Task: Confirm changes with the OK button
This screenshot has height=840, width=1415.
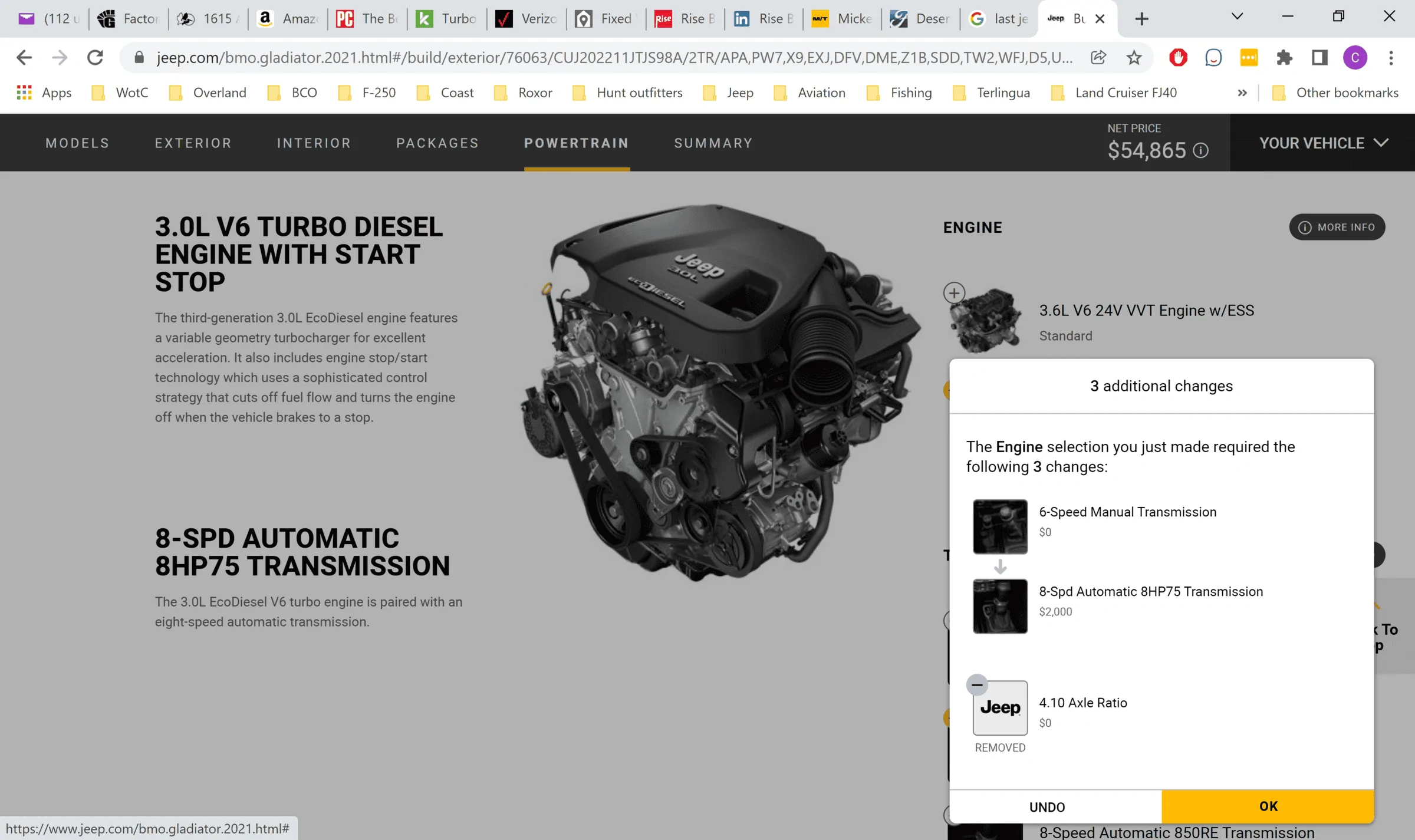Action: (x=1268, y=806)
